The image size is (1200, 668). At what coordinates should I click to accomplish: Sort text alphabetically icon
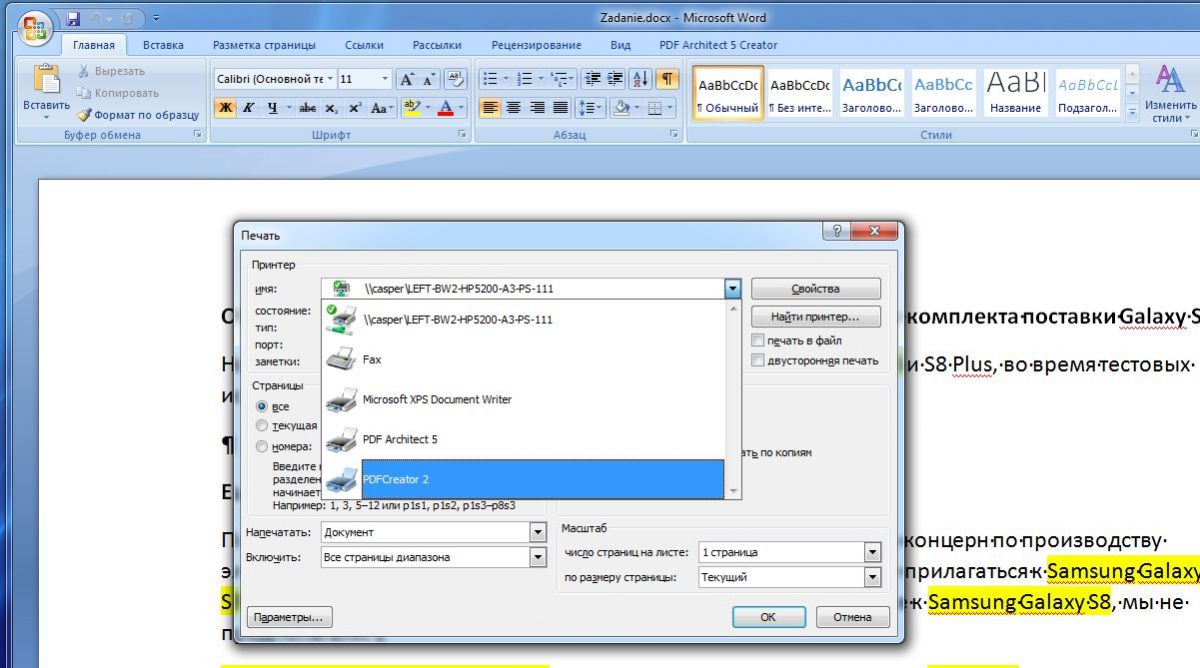tap(641, 79)
